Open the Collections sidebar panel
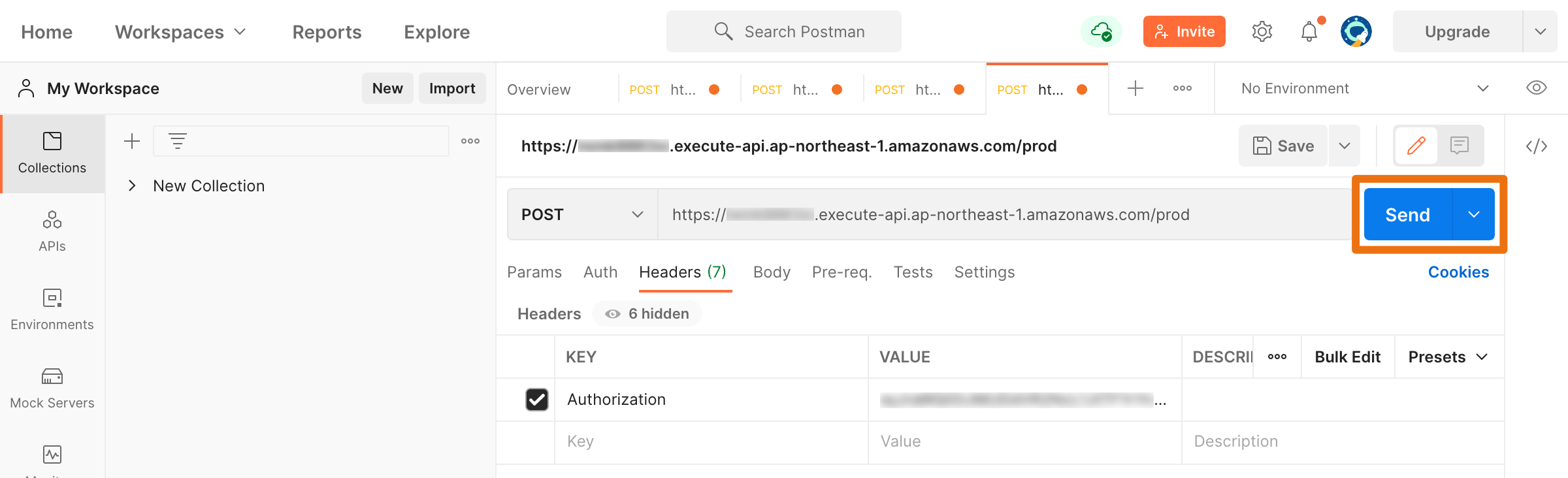This screenshot has width=1568, height=478. [52, 153]
